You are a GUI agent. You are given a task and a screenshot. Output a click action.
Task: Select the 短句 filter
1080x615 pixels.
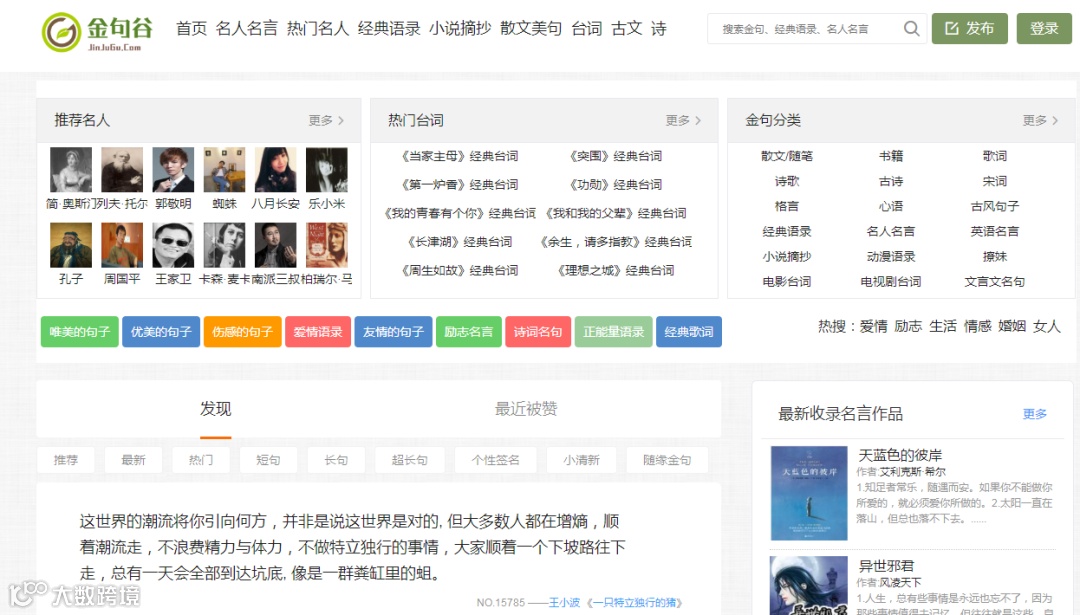(268, 460)
